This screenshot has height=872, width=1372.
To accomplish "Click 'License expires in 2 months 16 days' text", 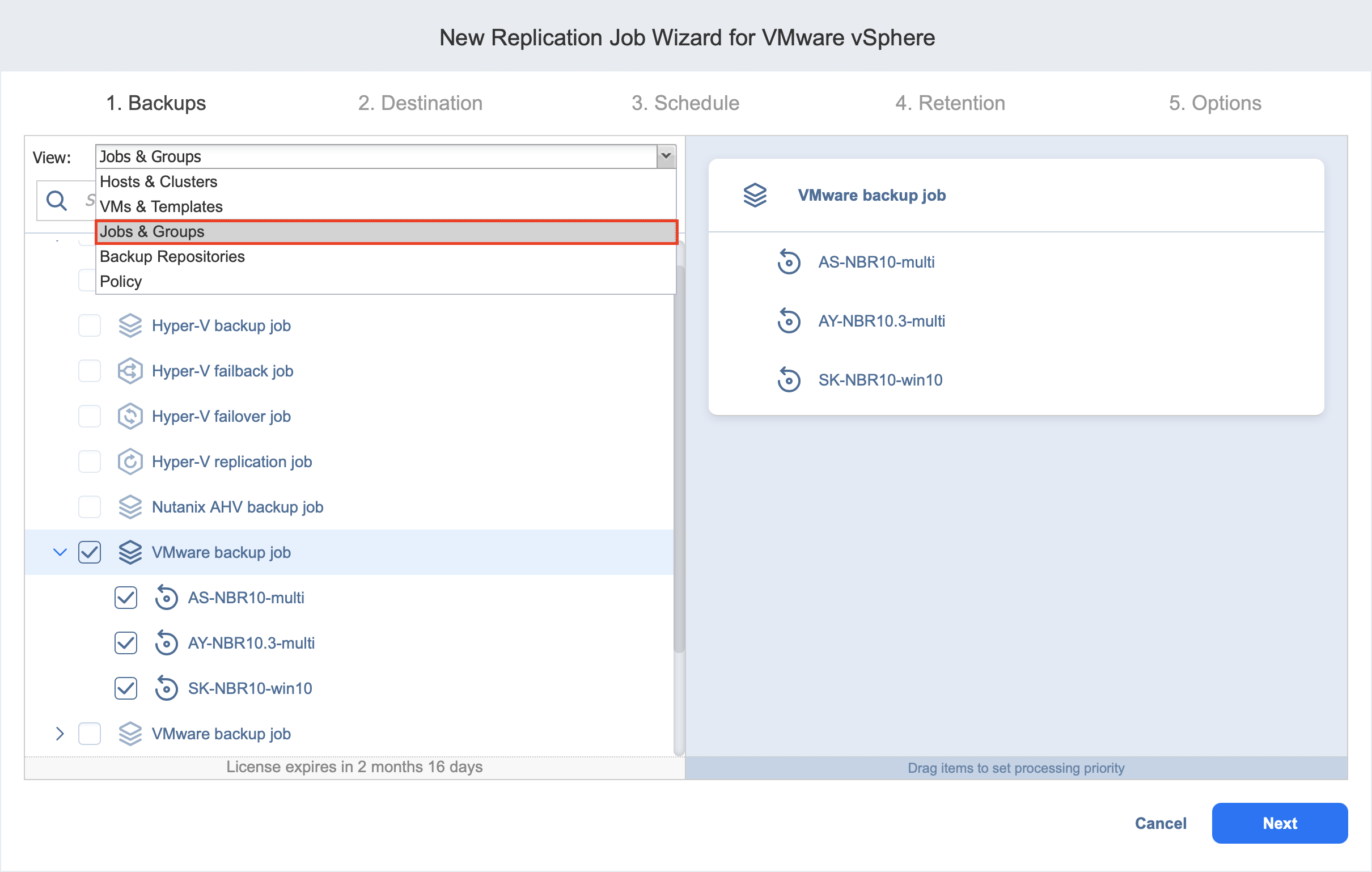I will coord(354,767).
